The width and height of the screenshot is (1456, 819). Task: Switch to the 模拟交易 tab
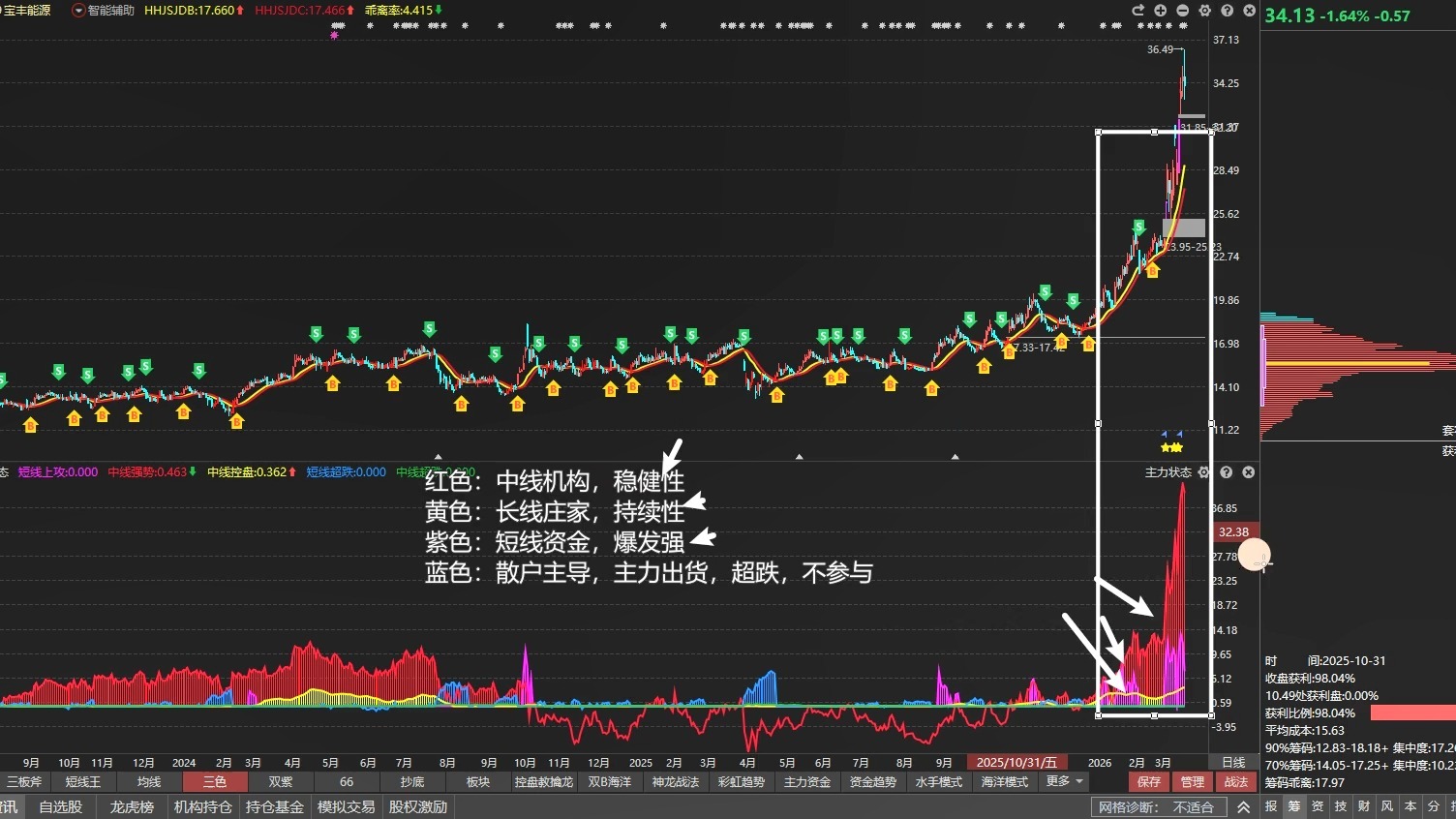pyautogui.click(x=345, y=805)
